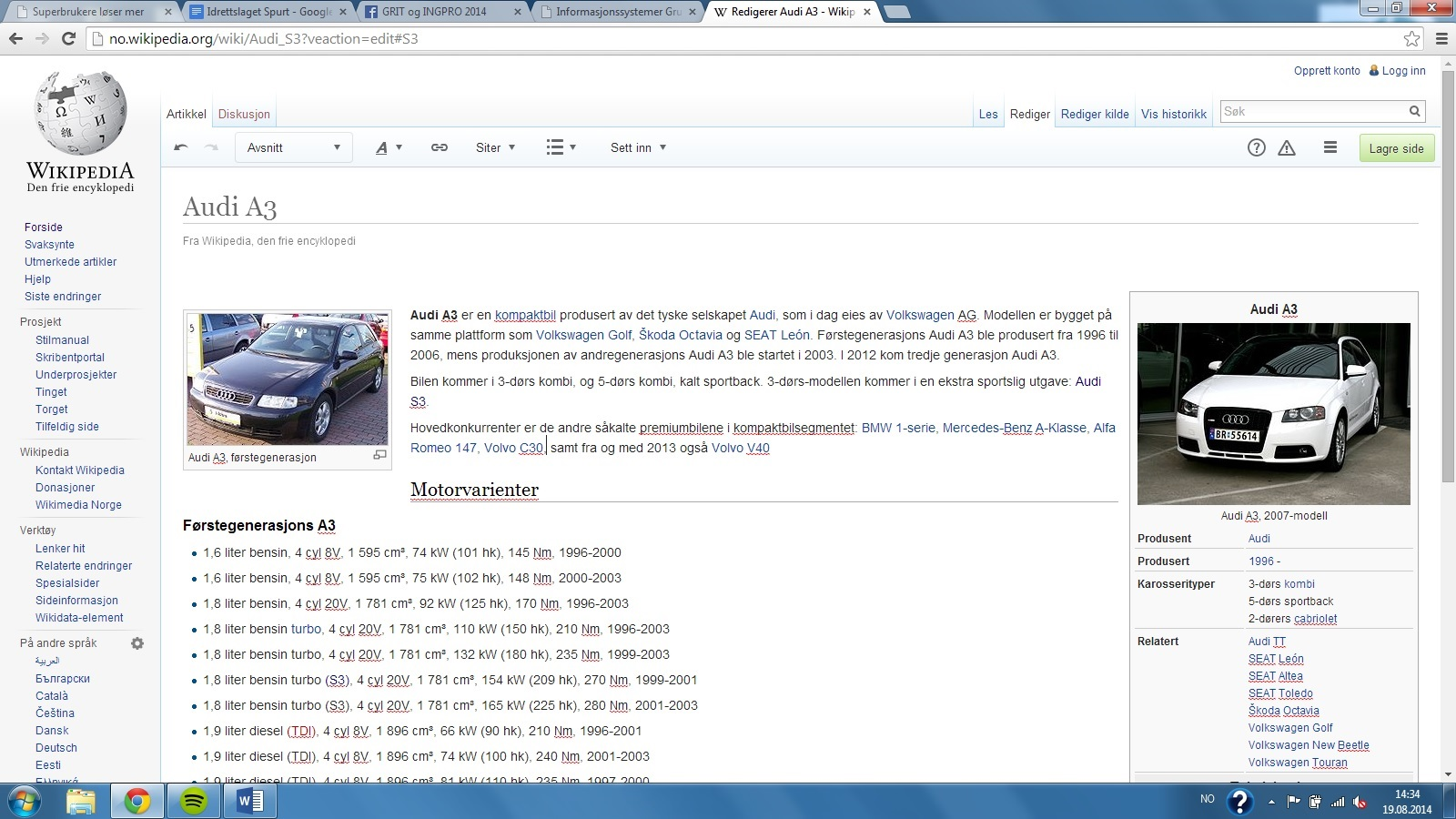Image resolution: width=1456 pixels, height=819 pixels.
Task: Switch to Spotify in the taskbar
Action: (194, 802)
